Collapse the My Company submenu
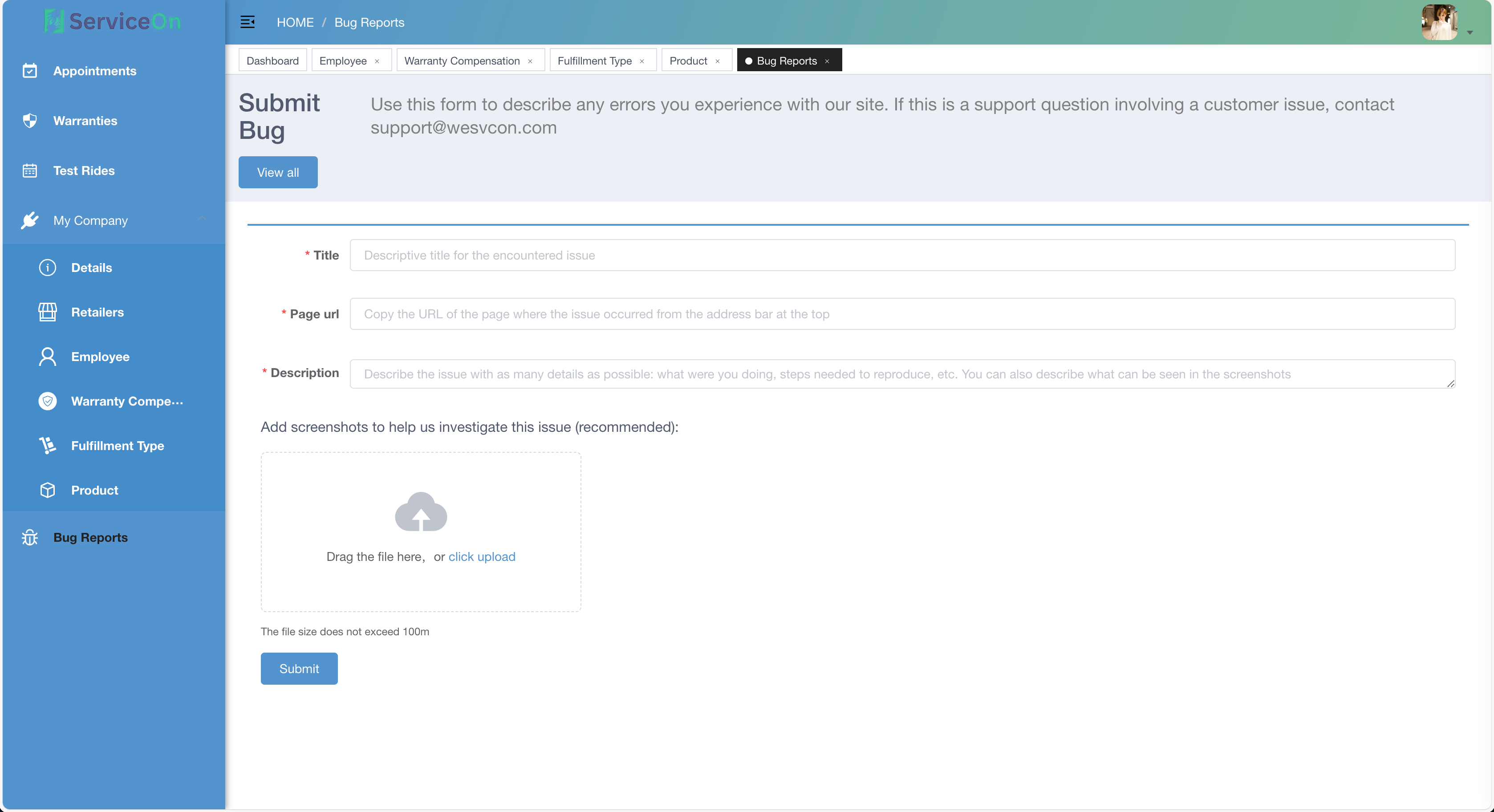This screenshot has width=1494, height=812. pyautogui.click(x=202, y=219)
